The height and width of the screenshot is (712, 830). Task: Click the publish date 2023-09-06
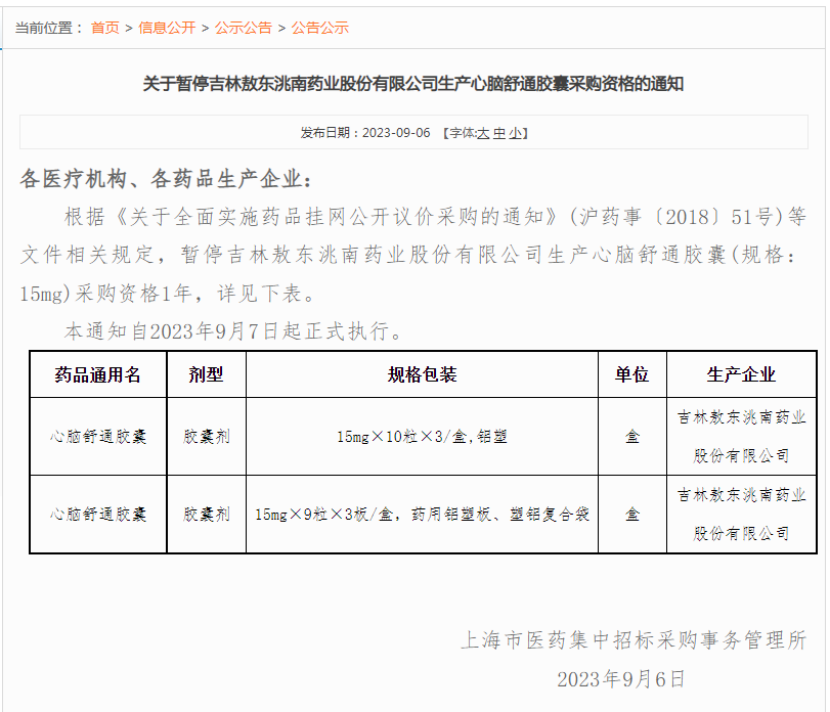pyautogui.click(x=396, y=133)
